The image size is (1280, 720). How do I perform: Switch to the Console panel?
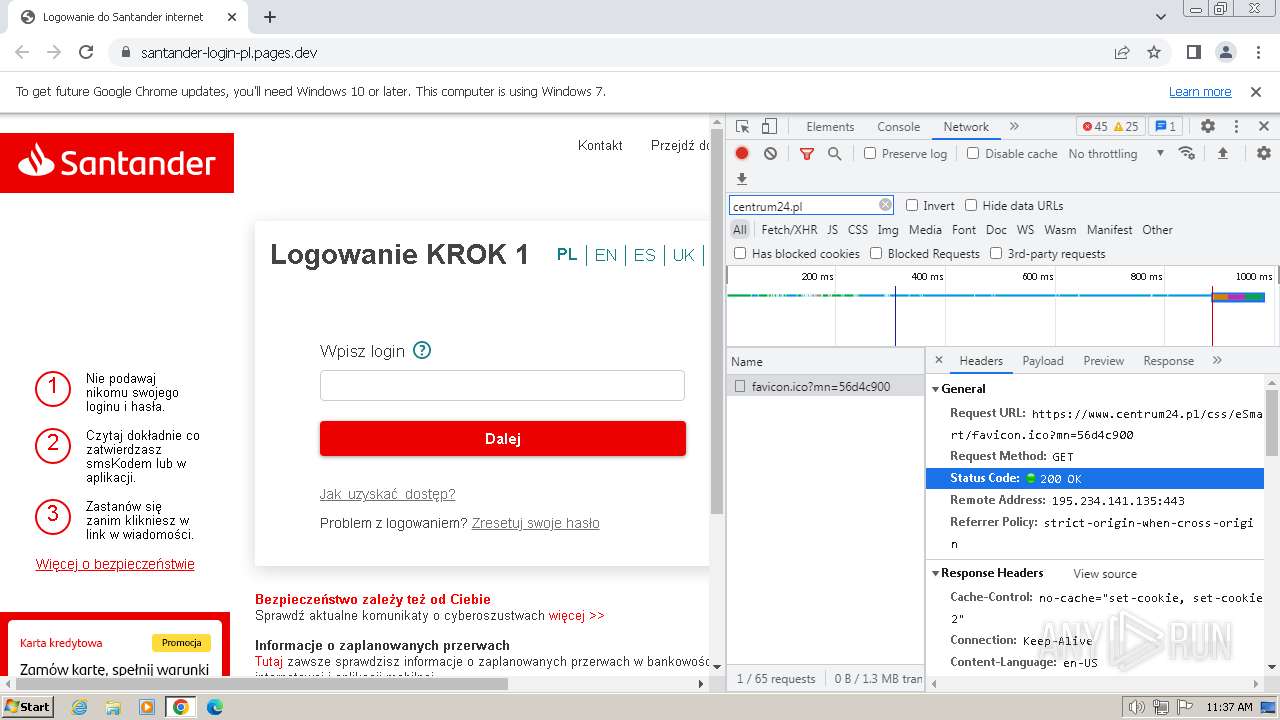(898, 127)
